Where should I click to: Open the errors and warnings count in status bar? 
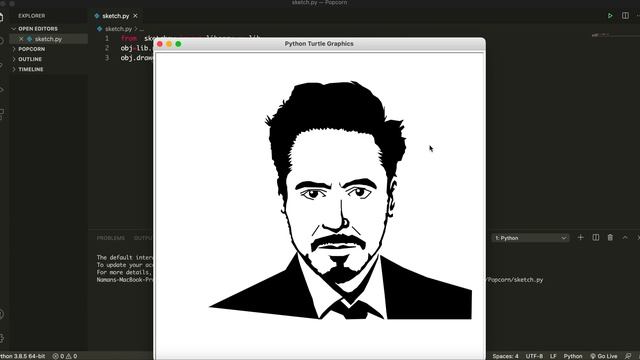tap(64, 356)
